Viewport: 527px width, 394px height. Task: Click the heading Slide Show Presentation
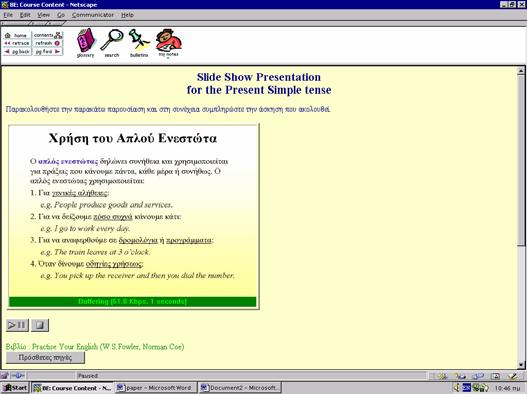258,77
